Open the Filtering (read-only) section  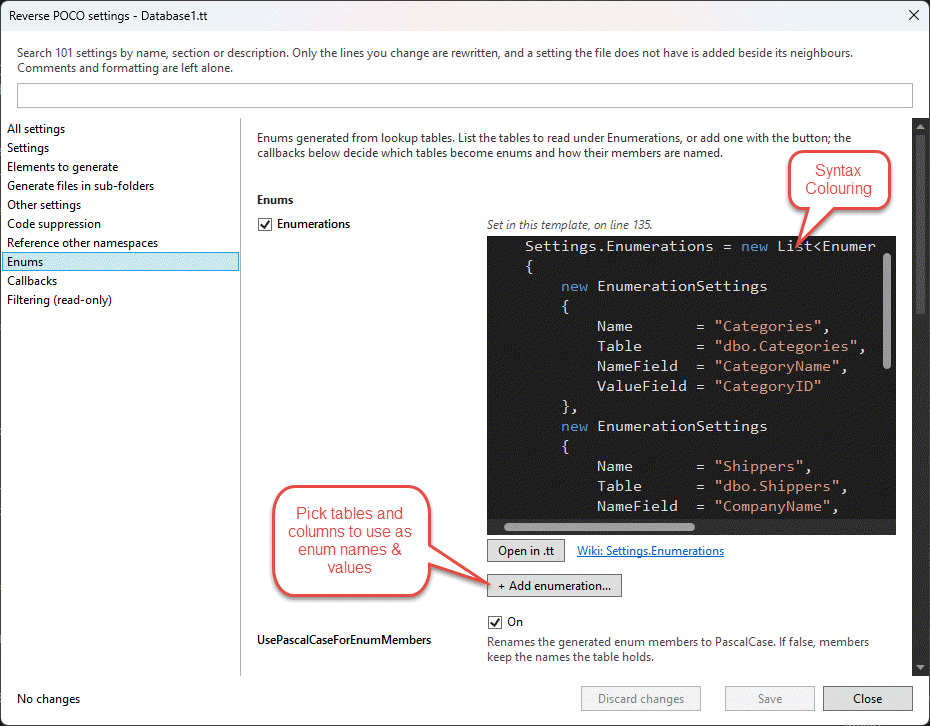pos(59,300)
